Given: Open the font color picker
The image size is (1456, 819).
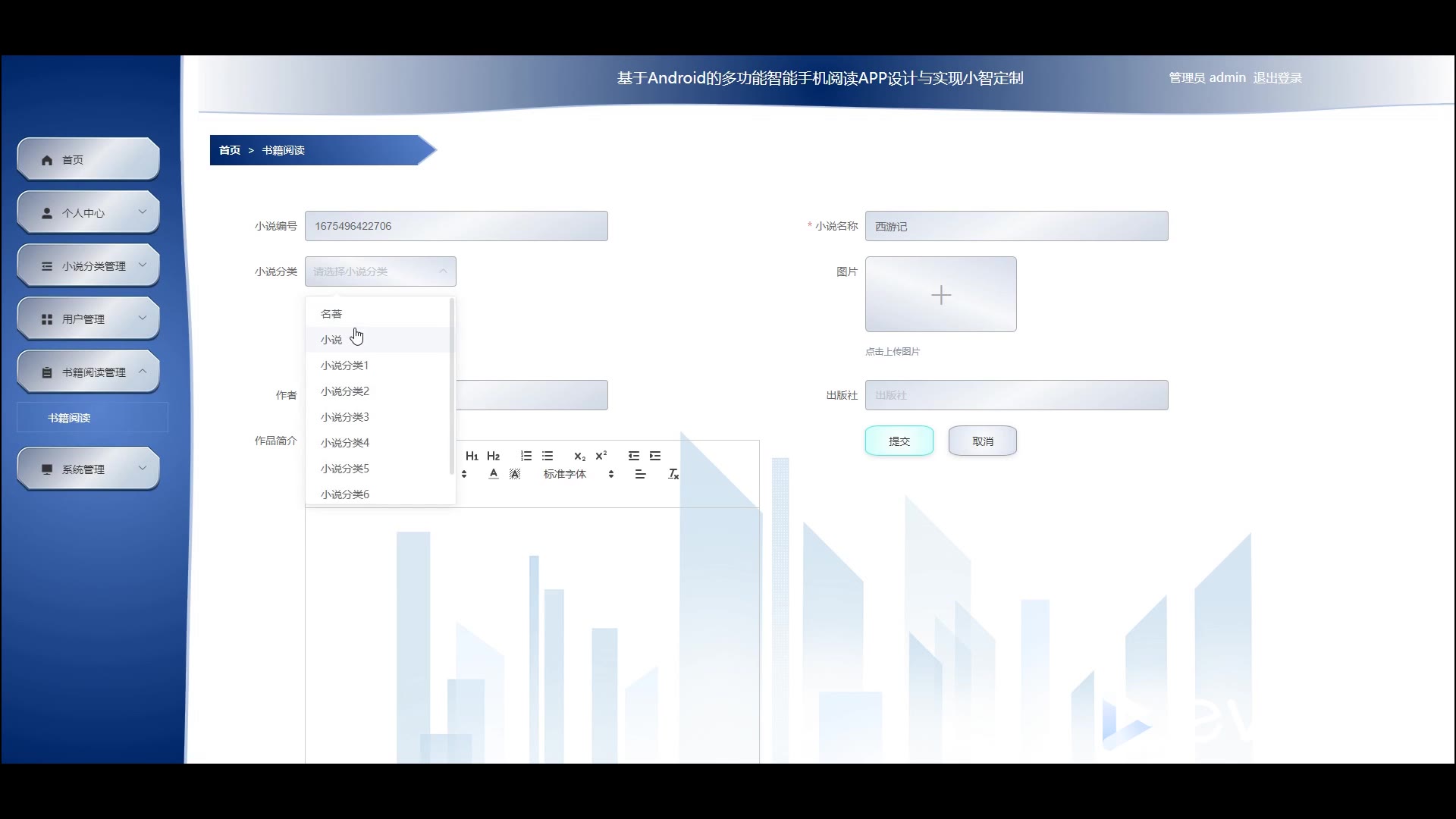Looking at the screenshot, I should 494,474.
